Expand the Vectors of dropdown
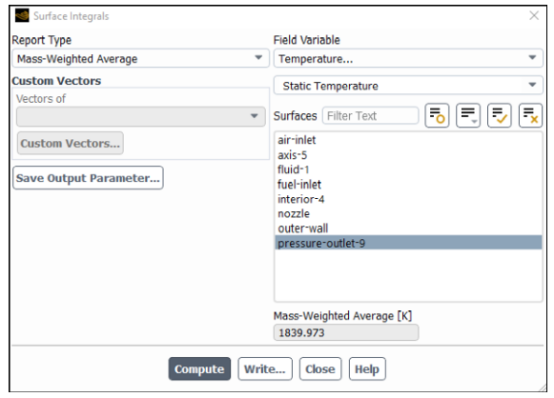The width and height of the screenshot is (554, 398). [141, 117]
